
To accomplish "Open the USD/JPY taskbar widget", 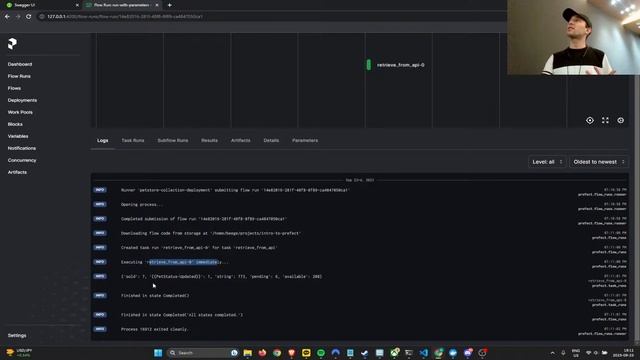I will tap(19, 353).
